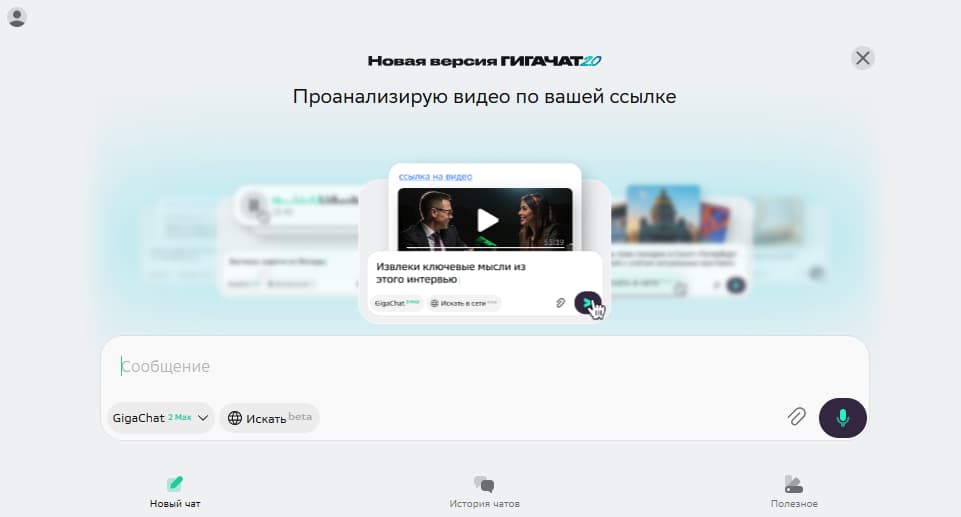Toggle the Искать beta web search
The image size is (961, 517).
click(x=270, y=418)
